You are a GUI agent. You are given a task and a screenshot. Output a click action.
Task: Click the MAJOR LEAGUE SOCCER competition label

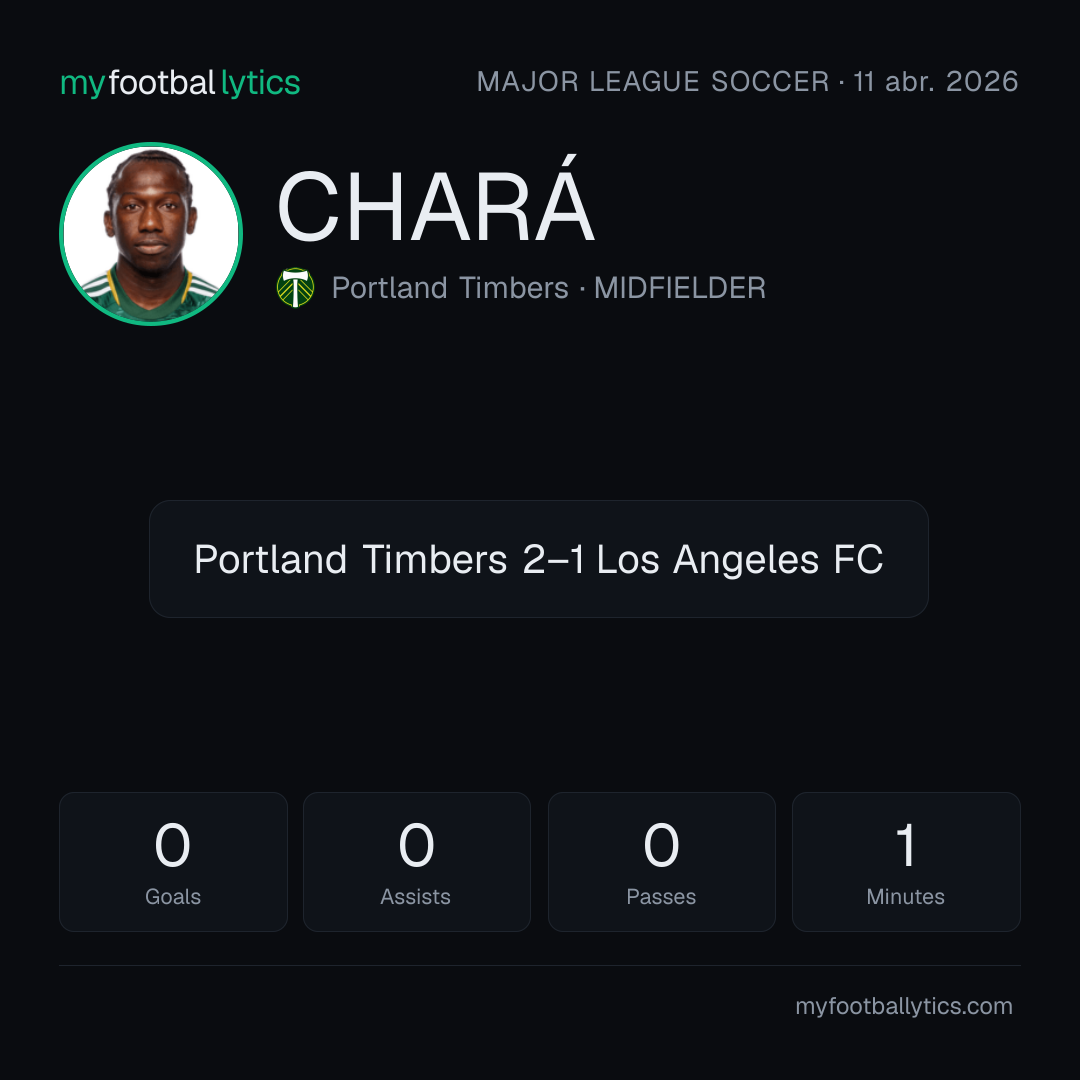pos(653,81)
